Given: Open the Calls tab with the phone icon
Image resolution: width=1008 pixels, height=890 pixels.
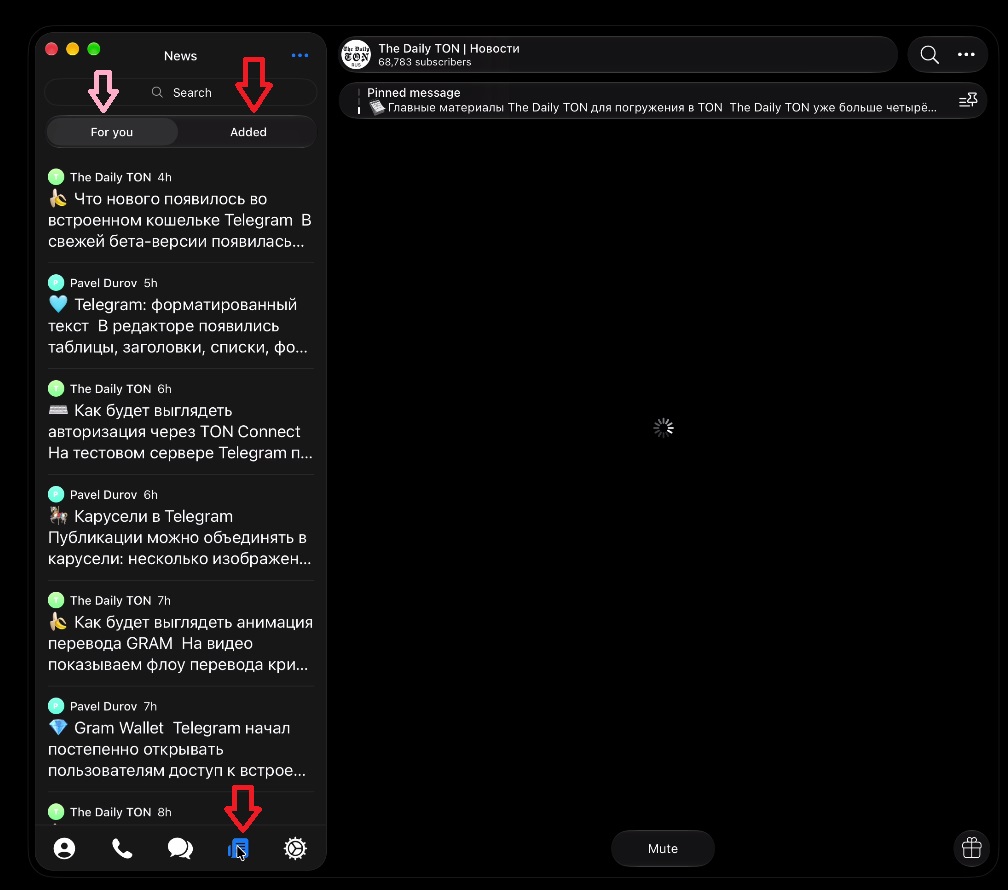Looking at the screenshot, I should pyautogui.click(x=122, y=848).
